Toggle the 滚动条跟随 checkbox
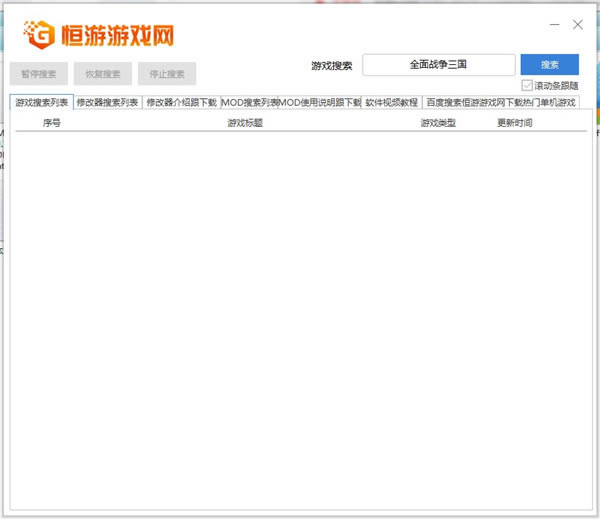Image resolution: width=600 pixels, height=519 pixels. click(527, 86)
